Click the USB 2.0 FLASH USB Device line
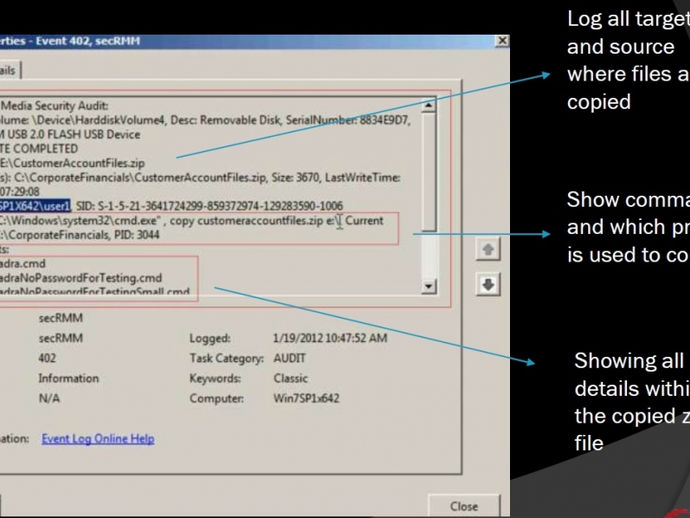 point(70,134)
